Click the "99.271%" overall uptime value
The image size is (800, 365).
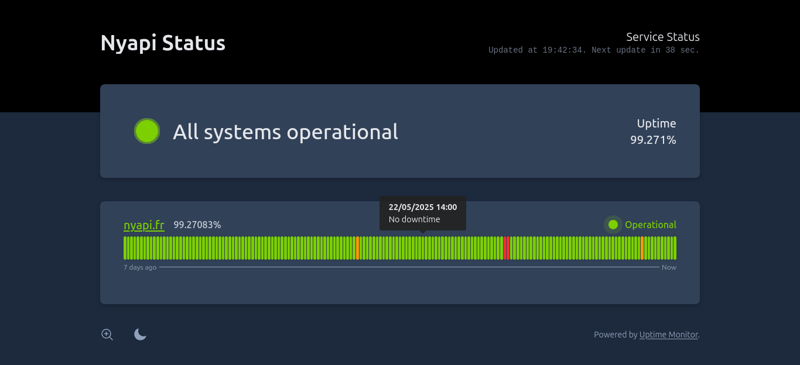(653, 140)
